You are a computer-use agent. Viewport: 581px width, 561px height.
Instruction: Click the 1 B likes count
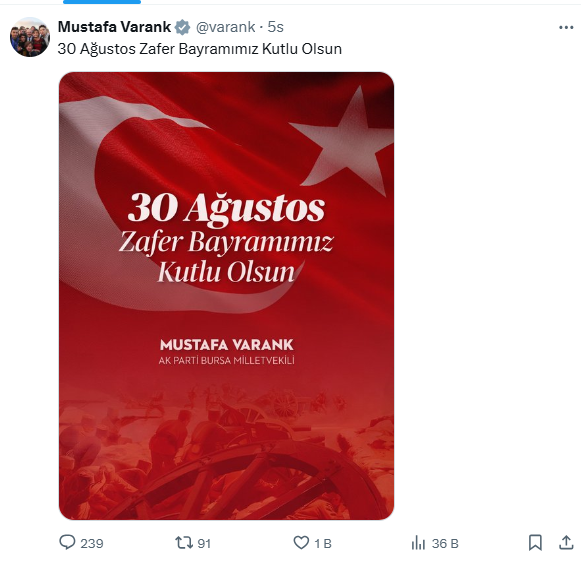tap(323, 544)
